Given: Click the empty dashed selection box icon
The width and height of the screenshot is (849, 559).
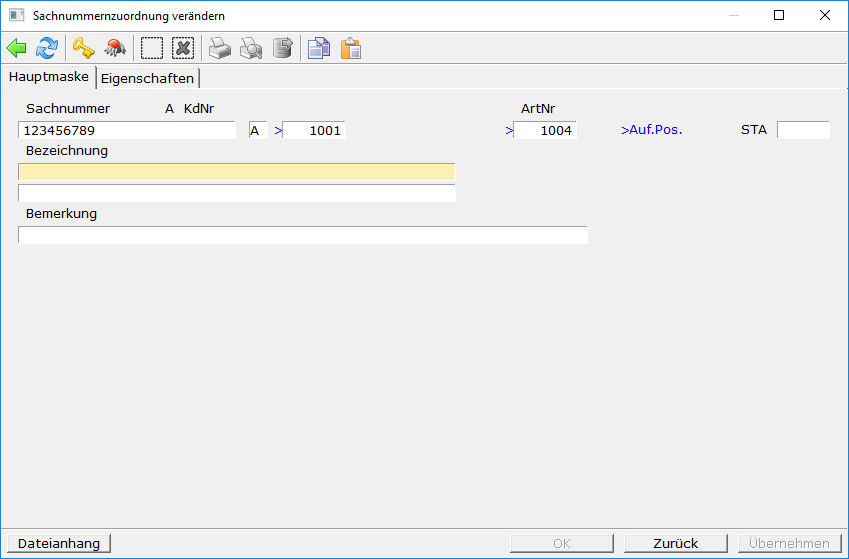Looking at the screenshot, I should [151, 48].
